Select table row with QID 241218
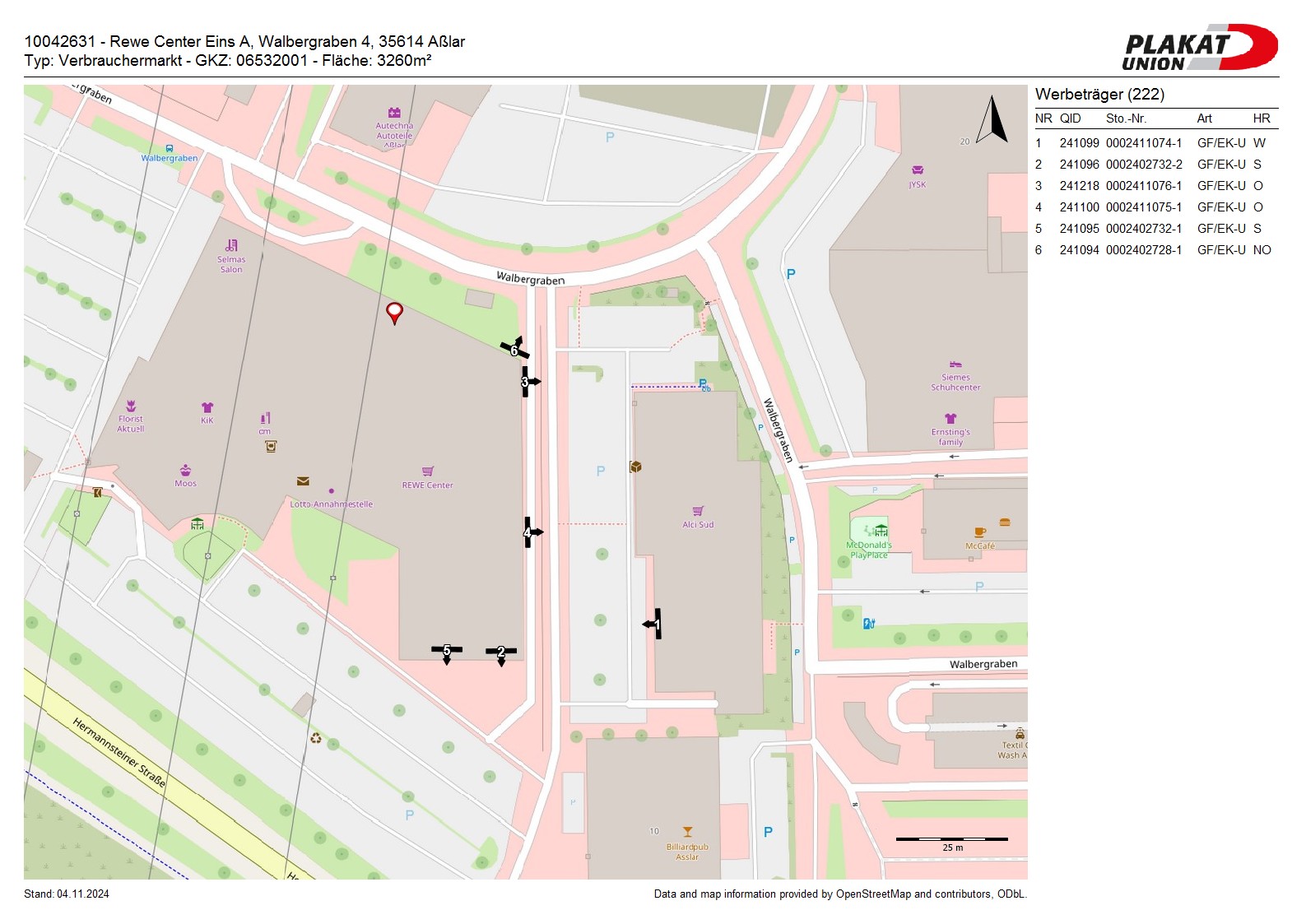1306x924 pixels. pyautogui.click(x=1152, y=186)
